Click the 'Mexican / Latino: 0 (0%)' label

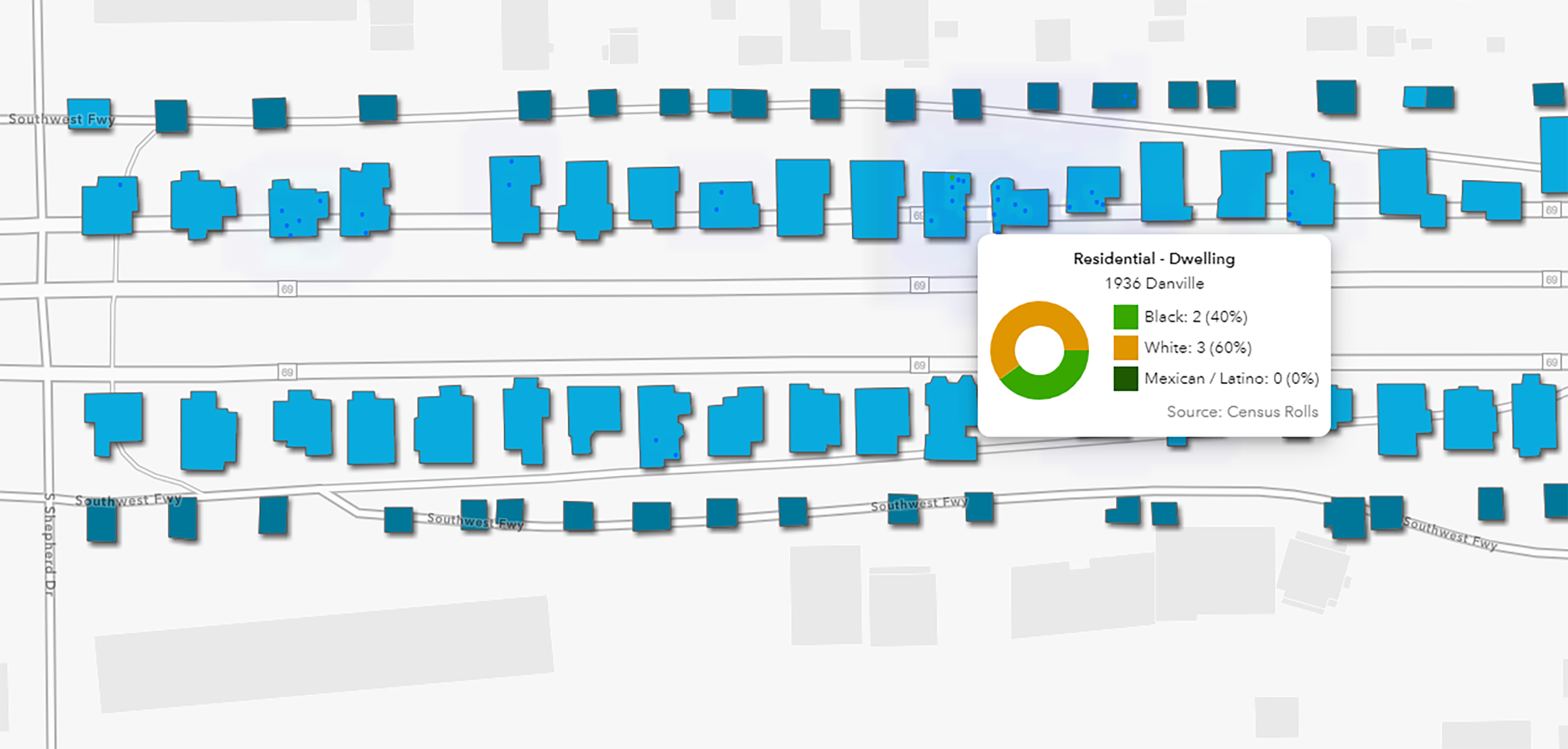(x=1232, y=379)
